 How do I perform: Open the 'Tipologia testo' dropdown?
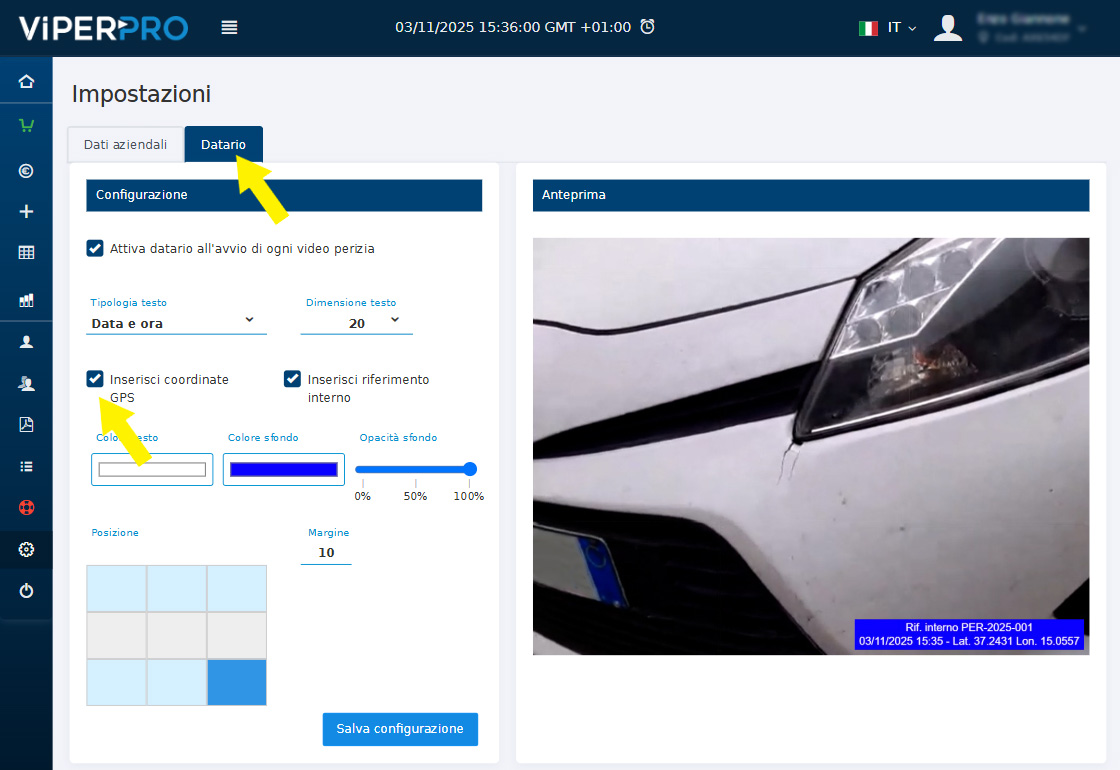pyautogui.click(x=177, y=322)
